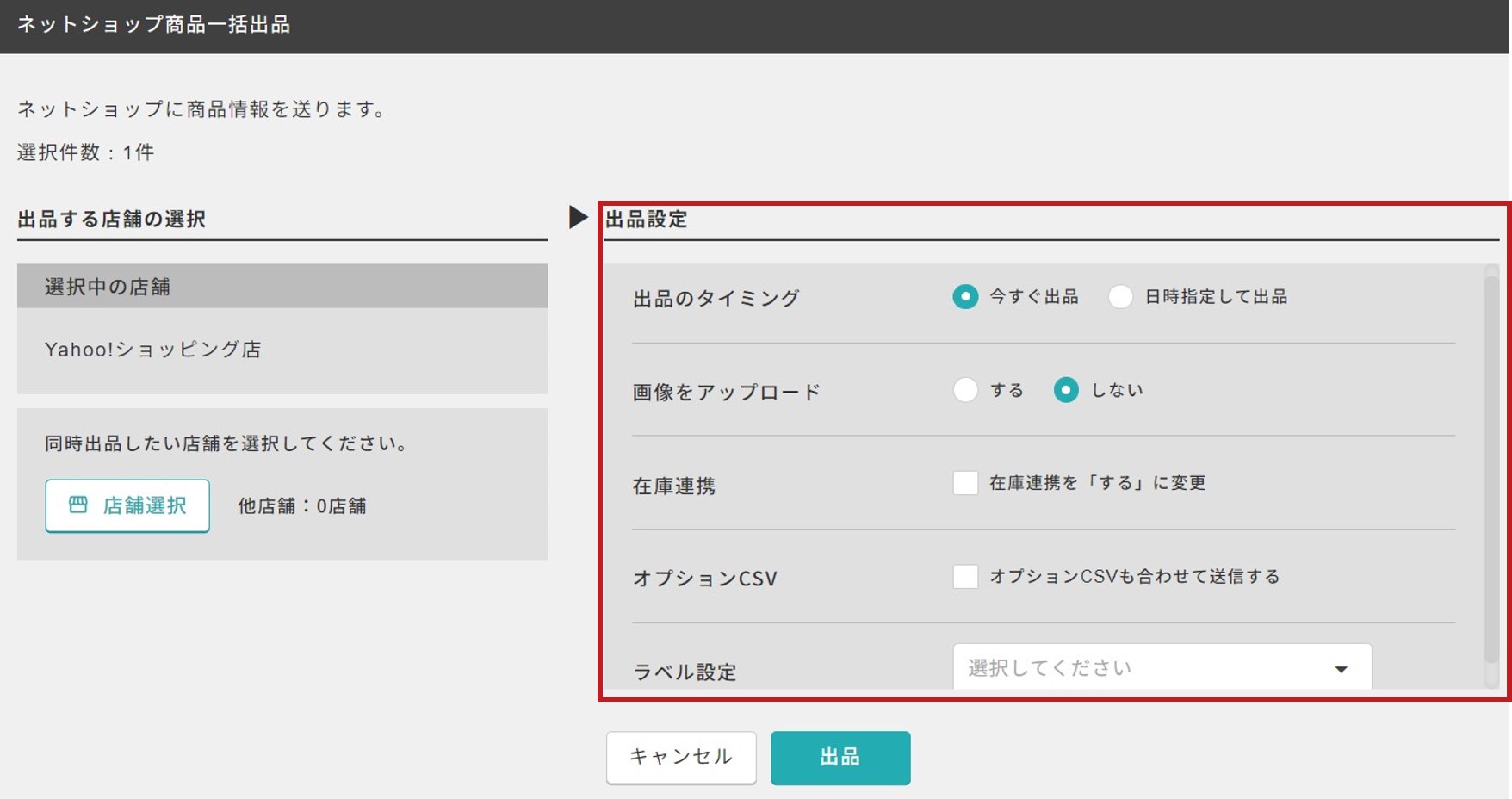Click the ラベル設定 row label

click(685, 672)
